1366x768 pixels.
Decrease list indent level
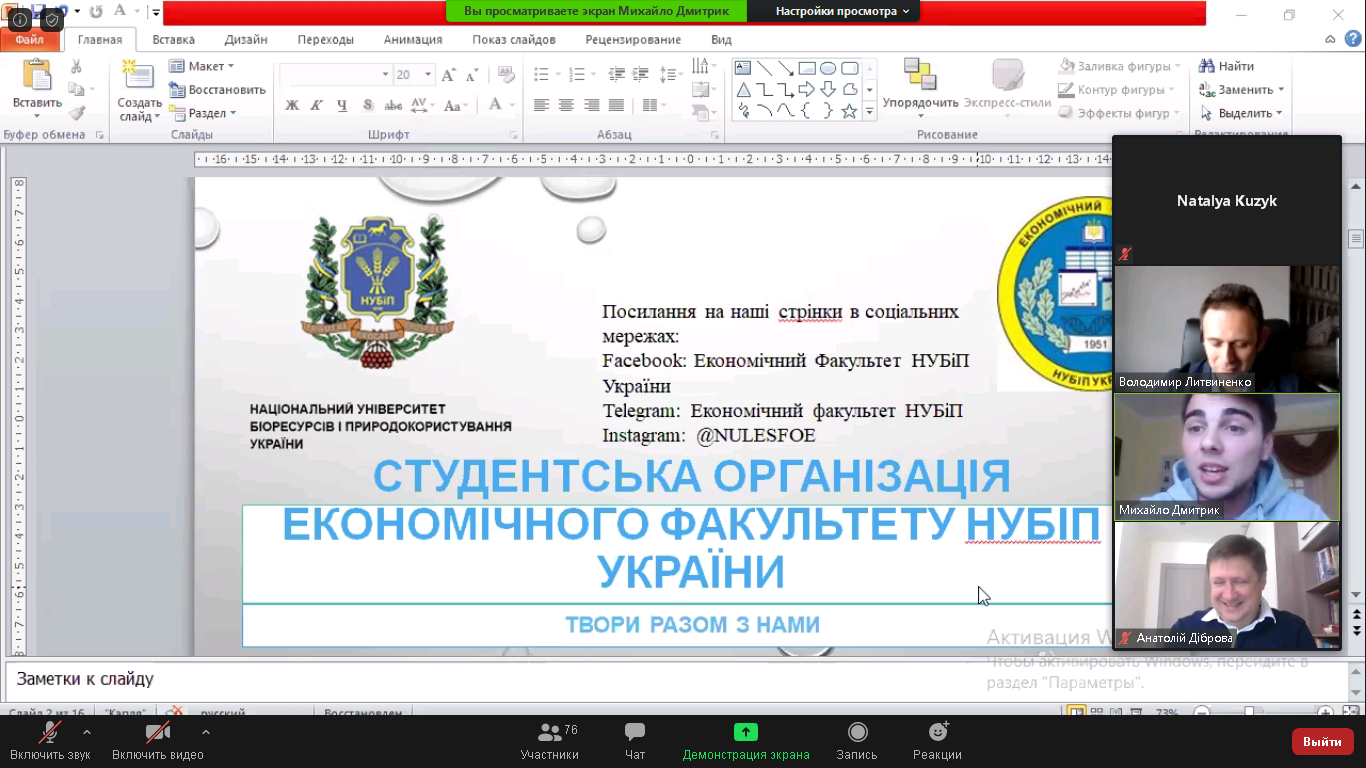616,74
